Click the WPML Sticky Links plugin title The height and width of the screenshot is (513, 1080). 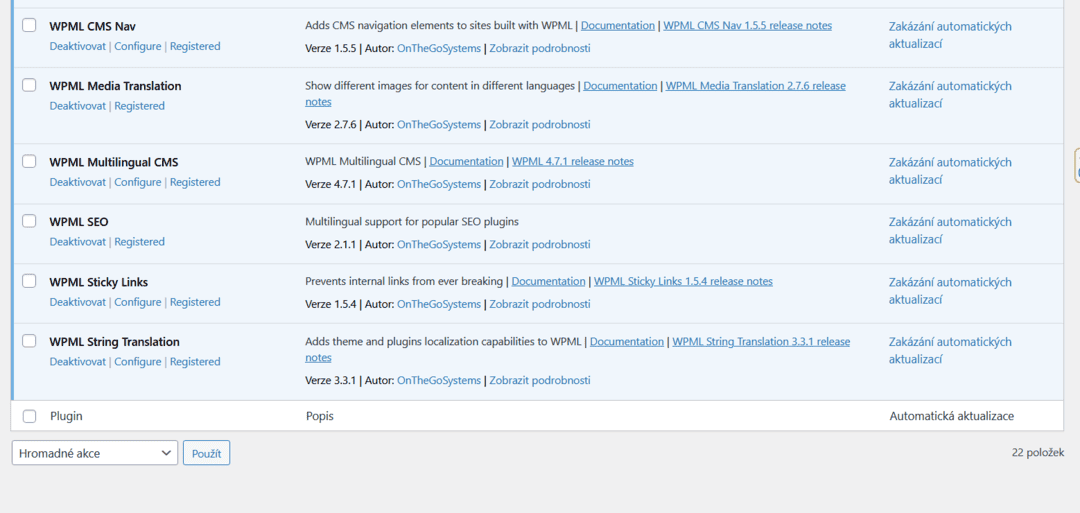point(98,282)
